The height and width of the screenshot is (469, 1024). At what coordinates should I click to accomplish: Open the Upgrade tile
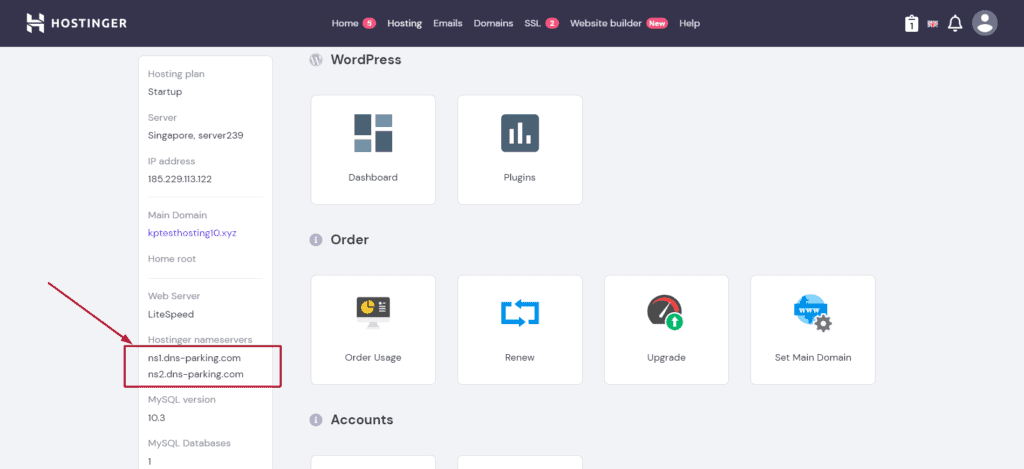(x=666, y=330)
